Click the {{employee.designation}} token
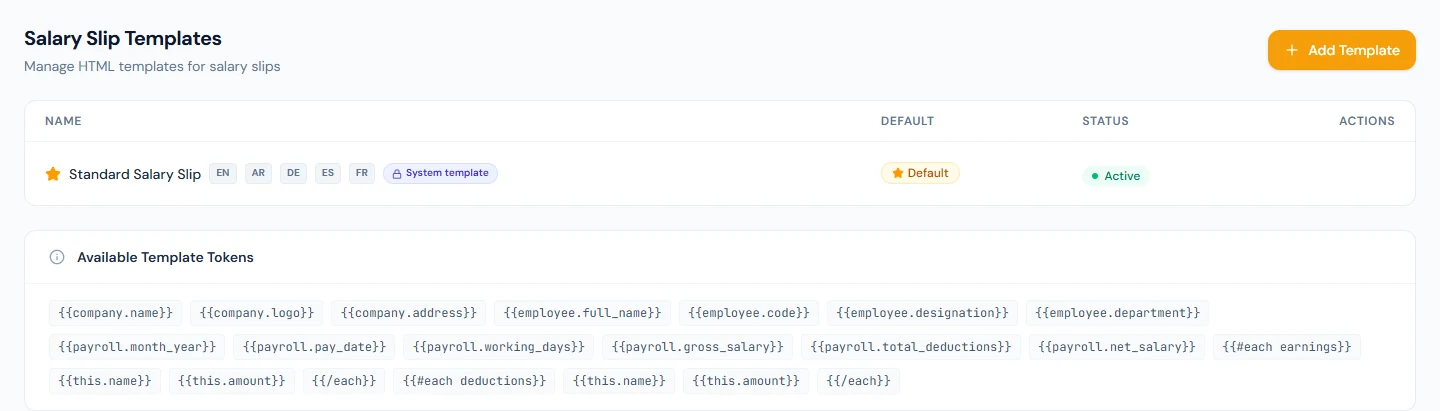 click(923, 313)
